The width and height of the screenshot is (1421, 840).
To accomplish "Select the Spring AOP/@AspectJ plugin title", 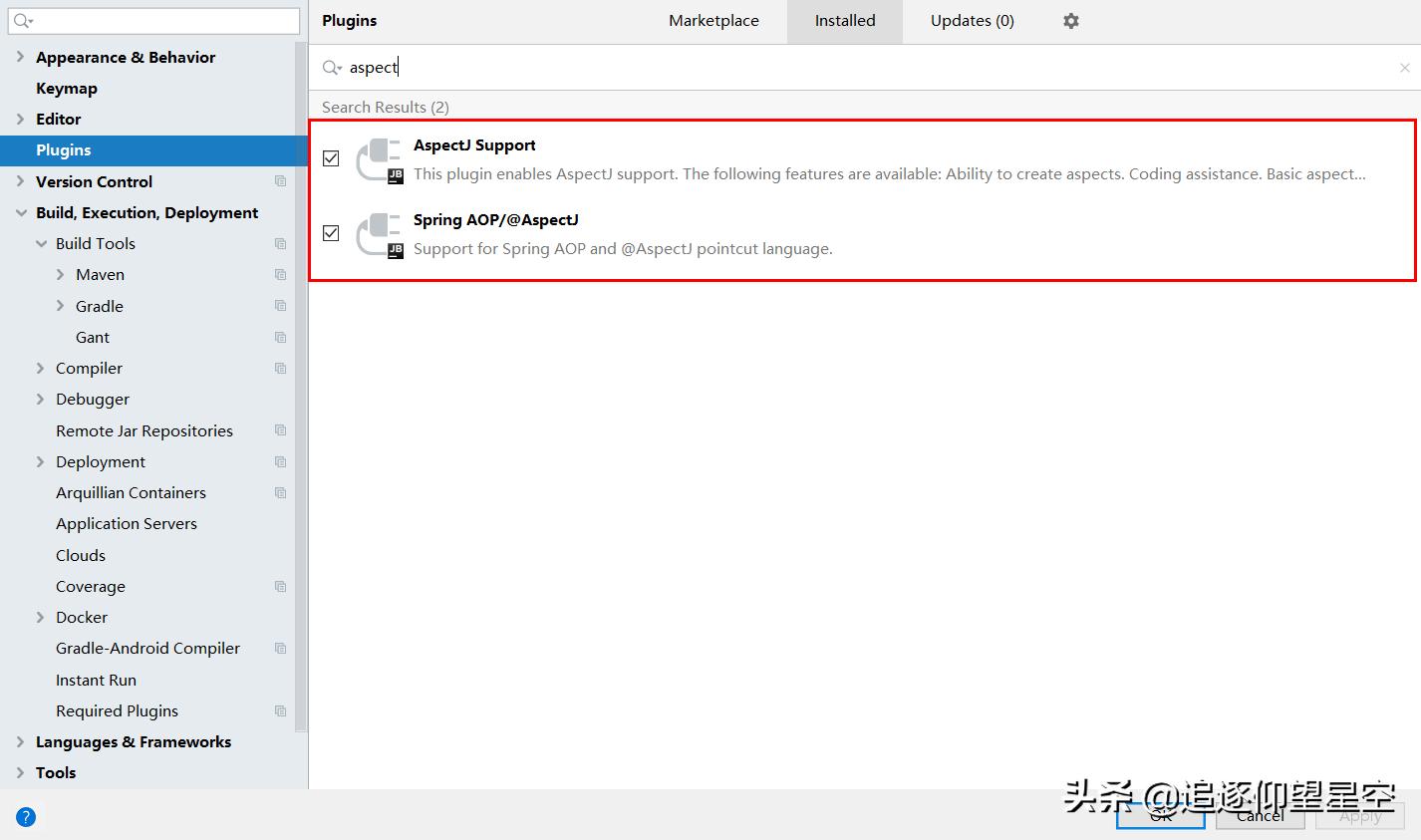I will (x=496, y=220).
